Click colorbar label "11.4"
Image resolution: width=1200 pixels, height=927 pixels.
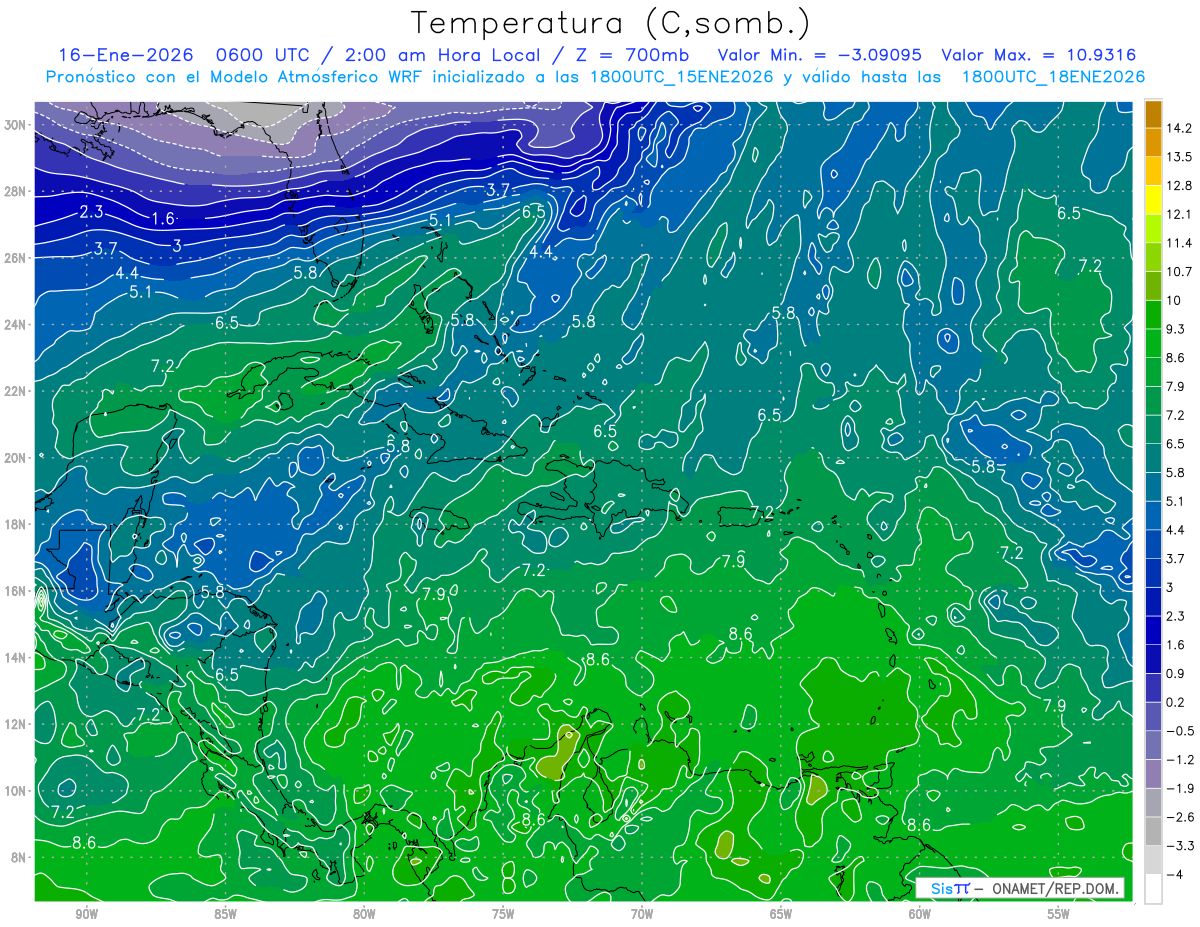coord(1181,243)
